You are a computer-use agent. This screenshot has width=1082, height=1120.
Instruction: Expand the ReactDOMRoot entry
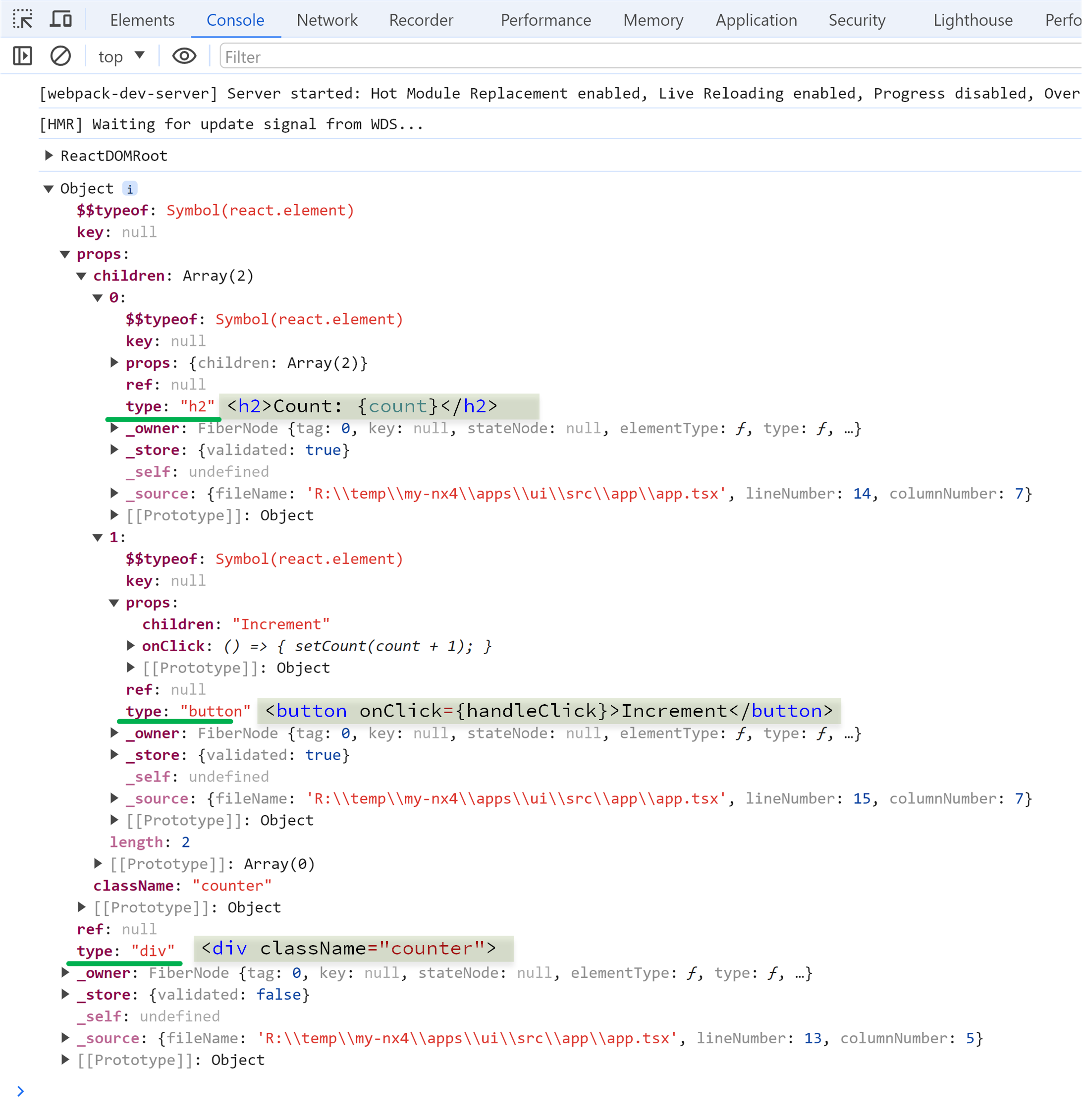pyautogui.click(x=49, y=156)
